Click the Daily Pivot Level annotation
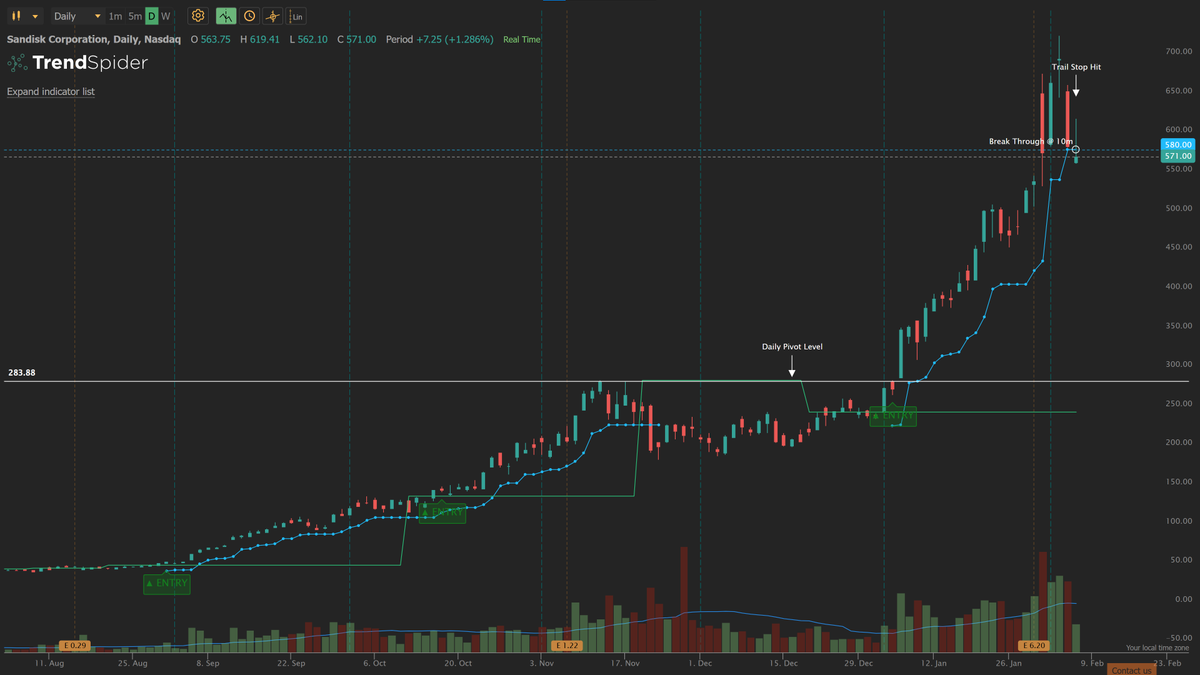Image resolution: width=1200 pixels, height=675 pixels. tap(792, 347)
